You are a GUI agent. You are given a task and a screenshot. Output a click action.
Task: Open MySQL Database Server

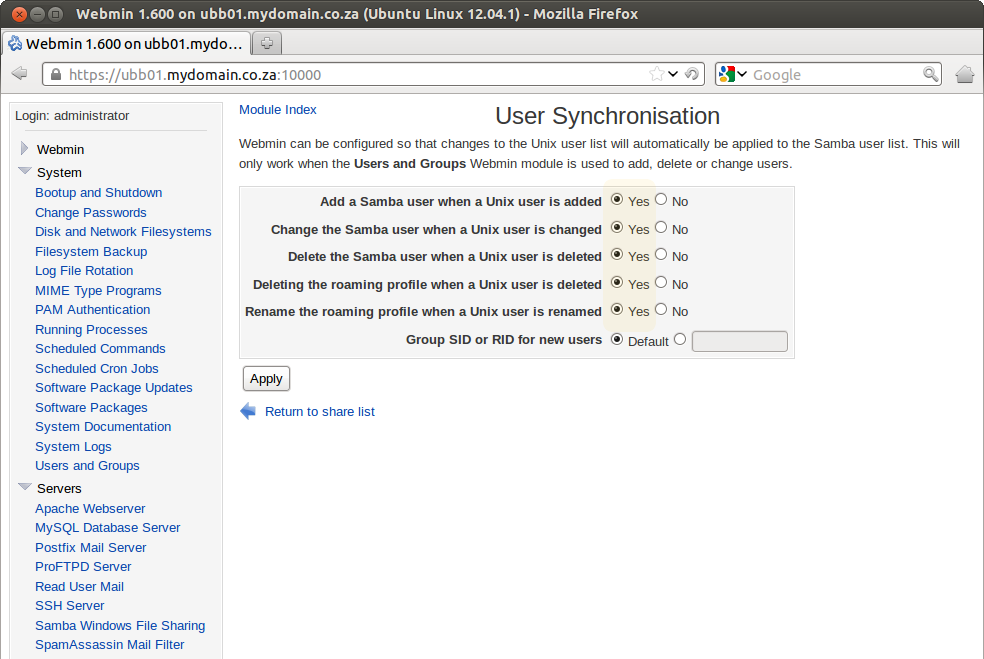107,527
